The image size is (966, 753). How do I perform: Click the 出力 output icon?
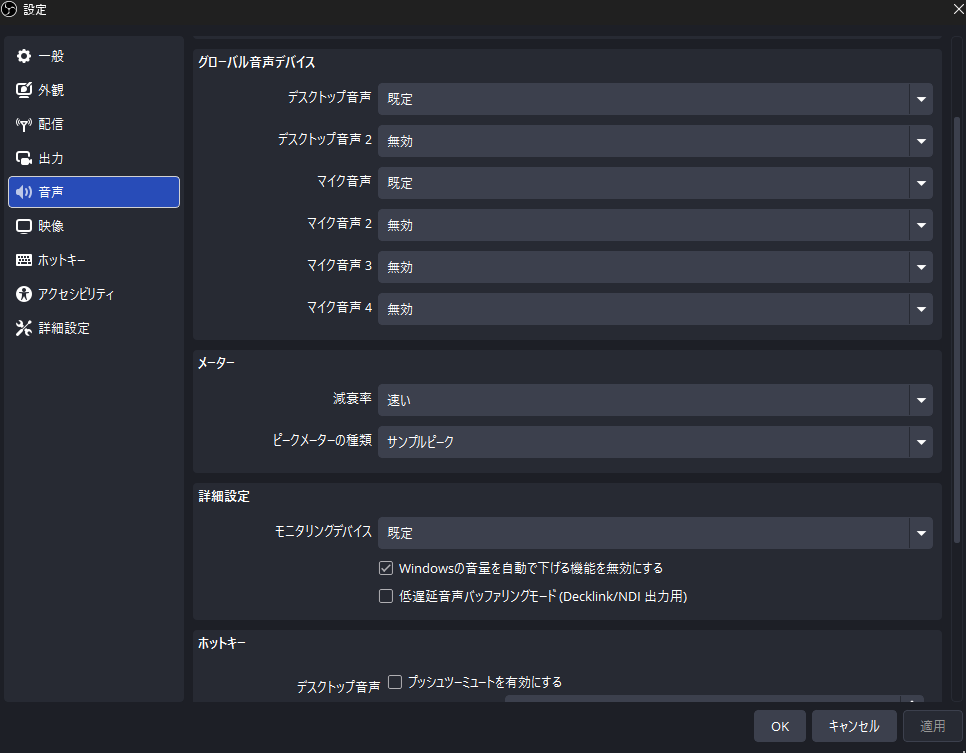click(23, 158)
